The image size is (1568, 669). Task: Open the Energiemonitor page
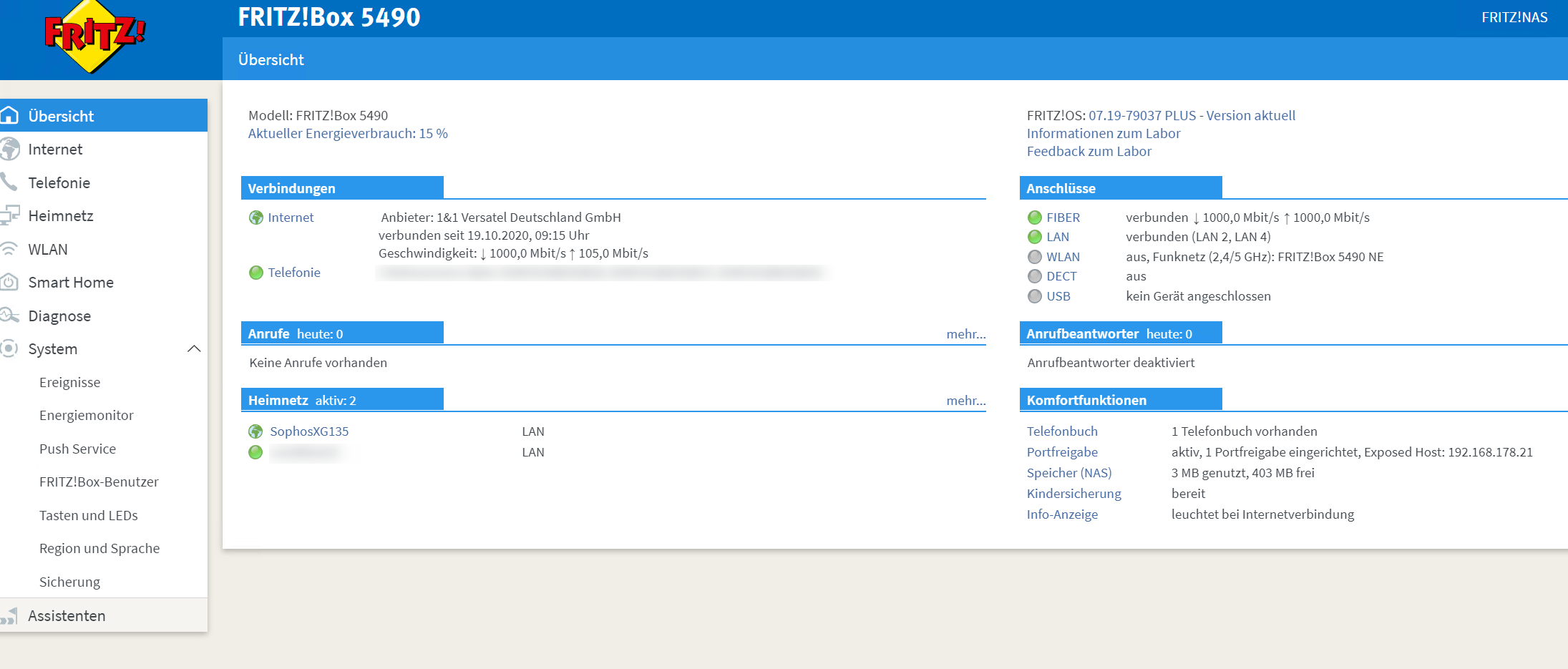click(87, 415)
